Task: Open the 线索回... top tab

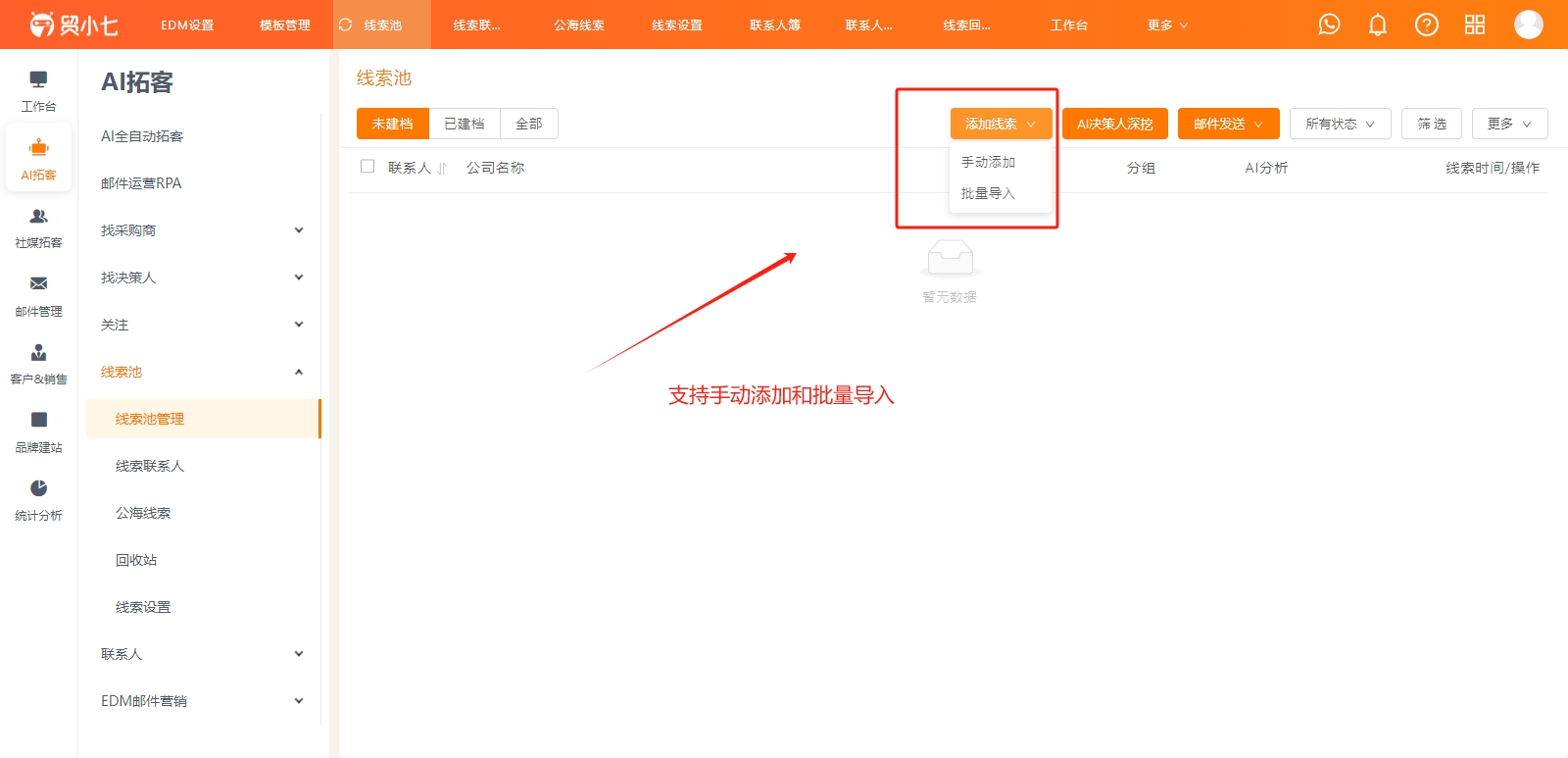Action: 967,25
